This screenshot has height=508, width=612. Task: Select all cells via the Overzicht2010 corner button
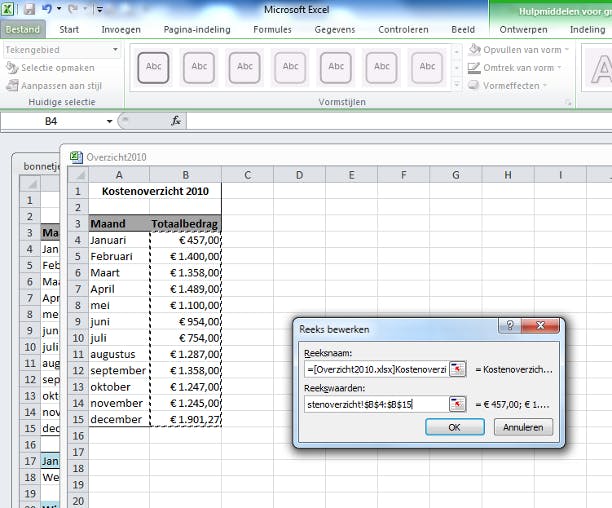78,175
